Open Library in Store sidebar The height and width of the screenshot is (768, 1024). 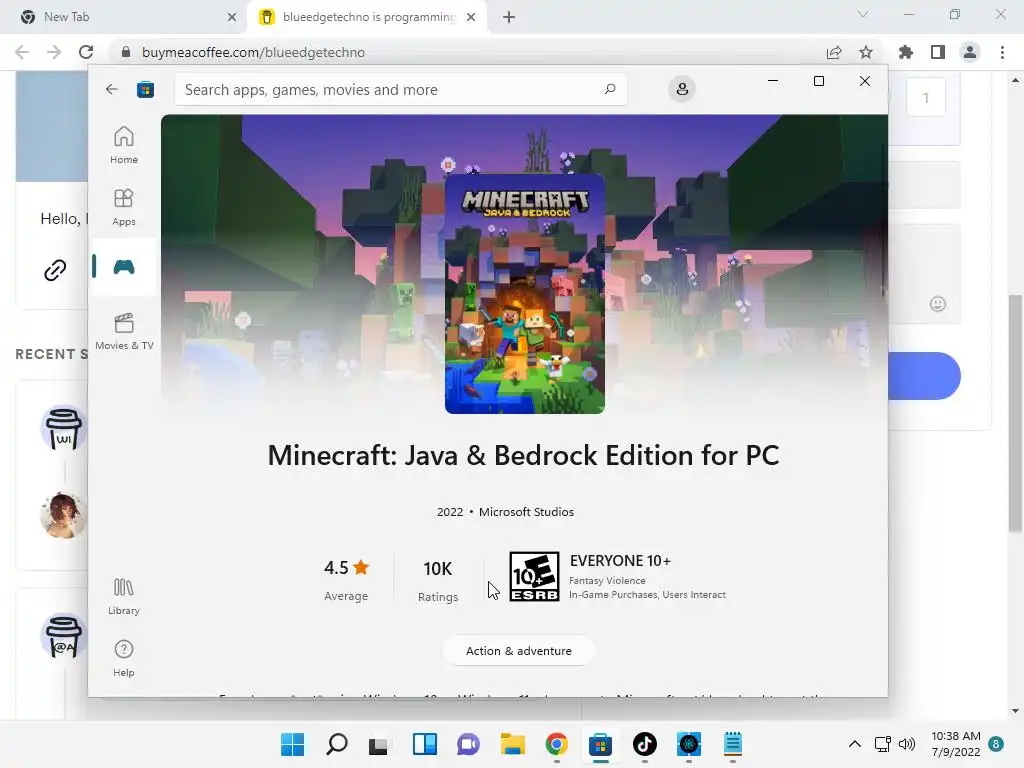tap(123, 597)
